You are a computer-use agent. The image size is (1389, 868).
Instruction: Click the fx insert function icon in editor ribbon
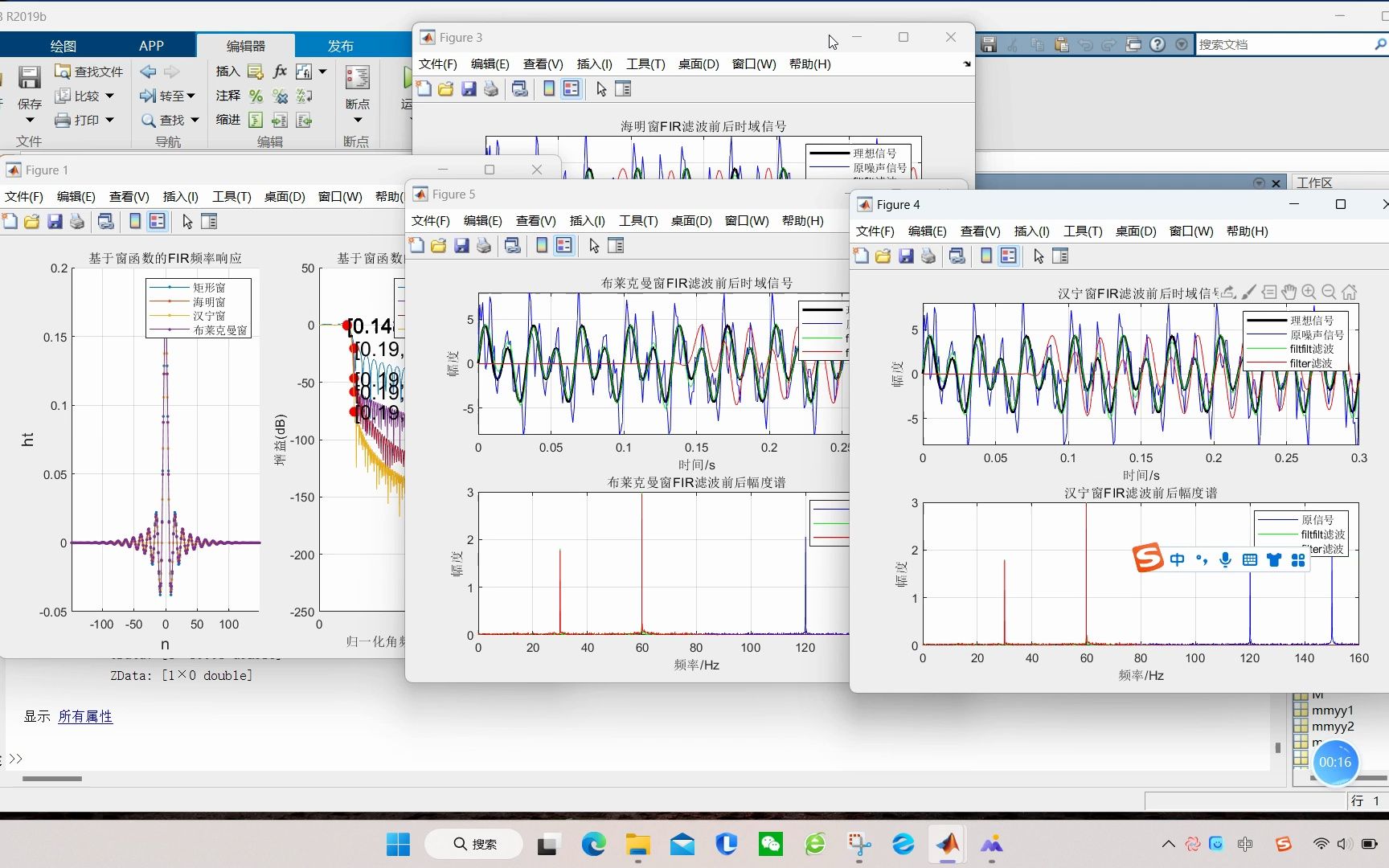(x=280, y=72)
